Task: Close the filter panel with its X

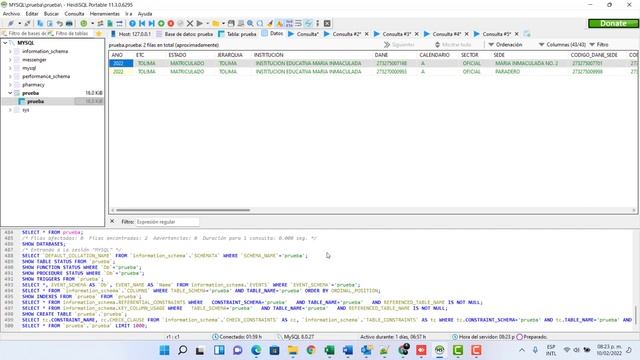Action: pyautogui.click(x=112, y=221)
